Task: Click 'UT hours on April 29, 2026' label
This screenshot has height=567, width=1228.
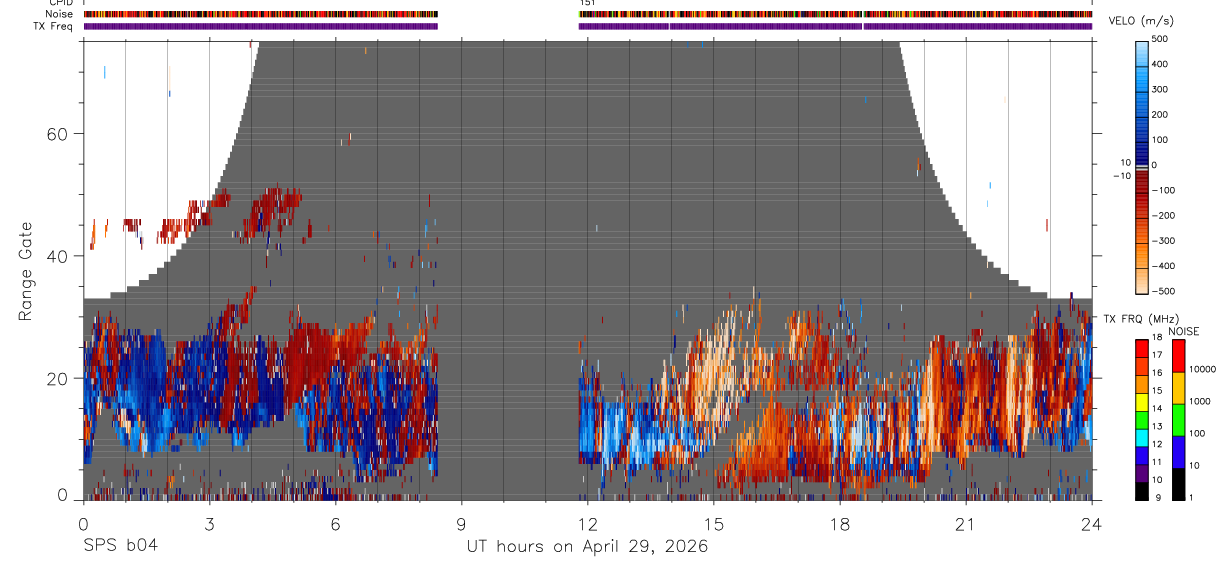Action: tap(587, 547)
